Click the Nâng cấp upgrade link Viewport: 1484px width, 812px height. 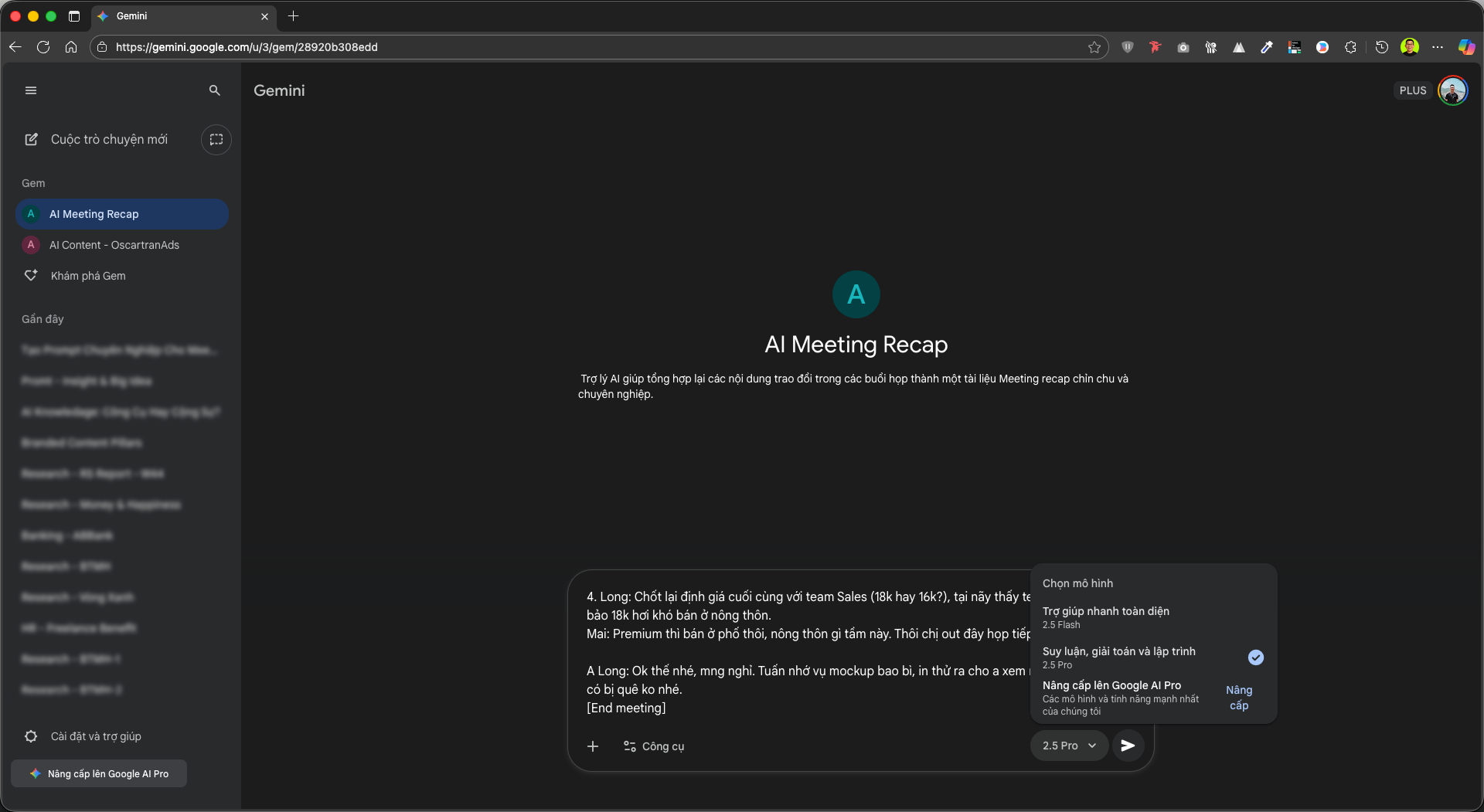coord(1238,698)
